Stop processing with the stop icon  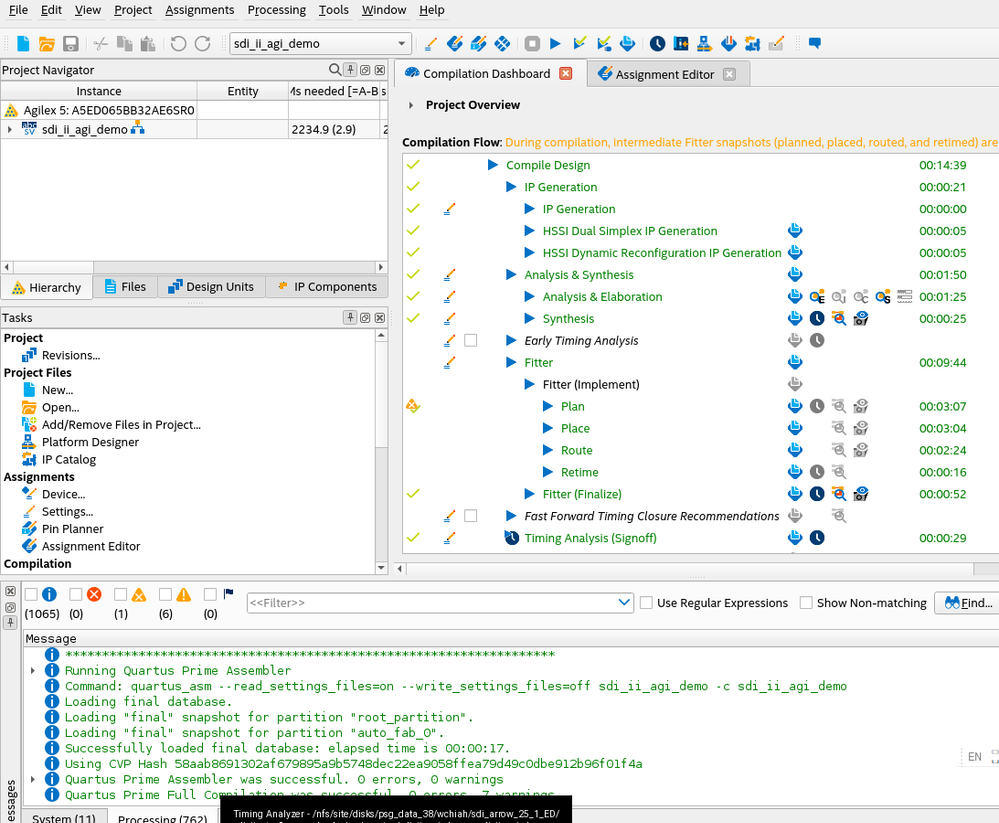coord(532,44)
